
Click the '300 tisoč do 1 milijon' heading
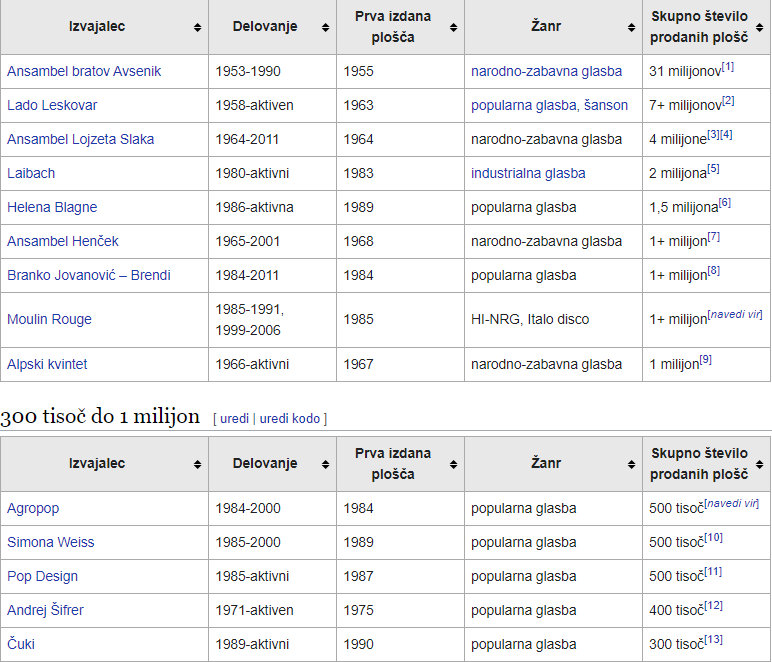(x=100, y=416)
